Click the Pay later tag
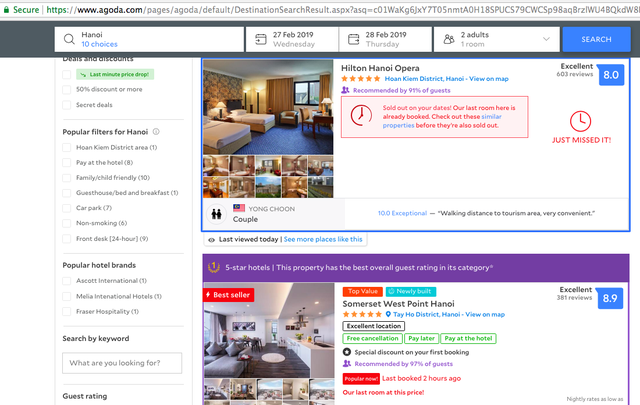This screenshot has width=640, height=405. coord(421,338)
